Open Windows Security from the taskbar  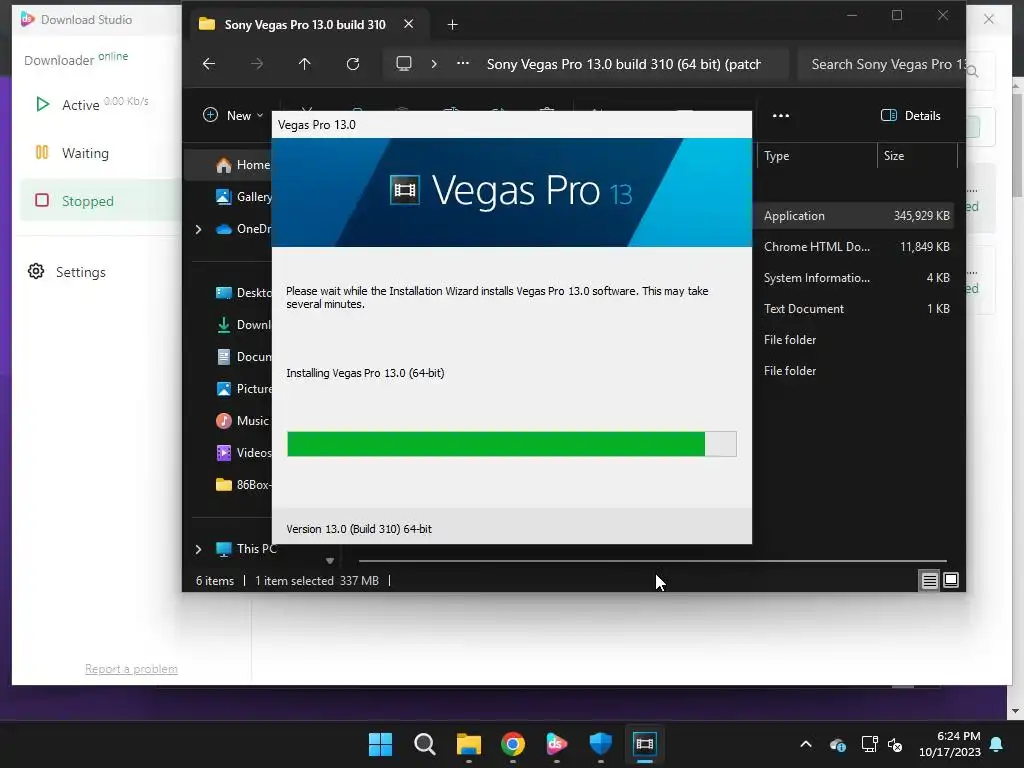[601, 744]
